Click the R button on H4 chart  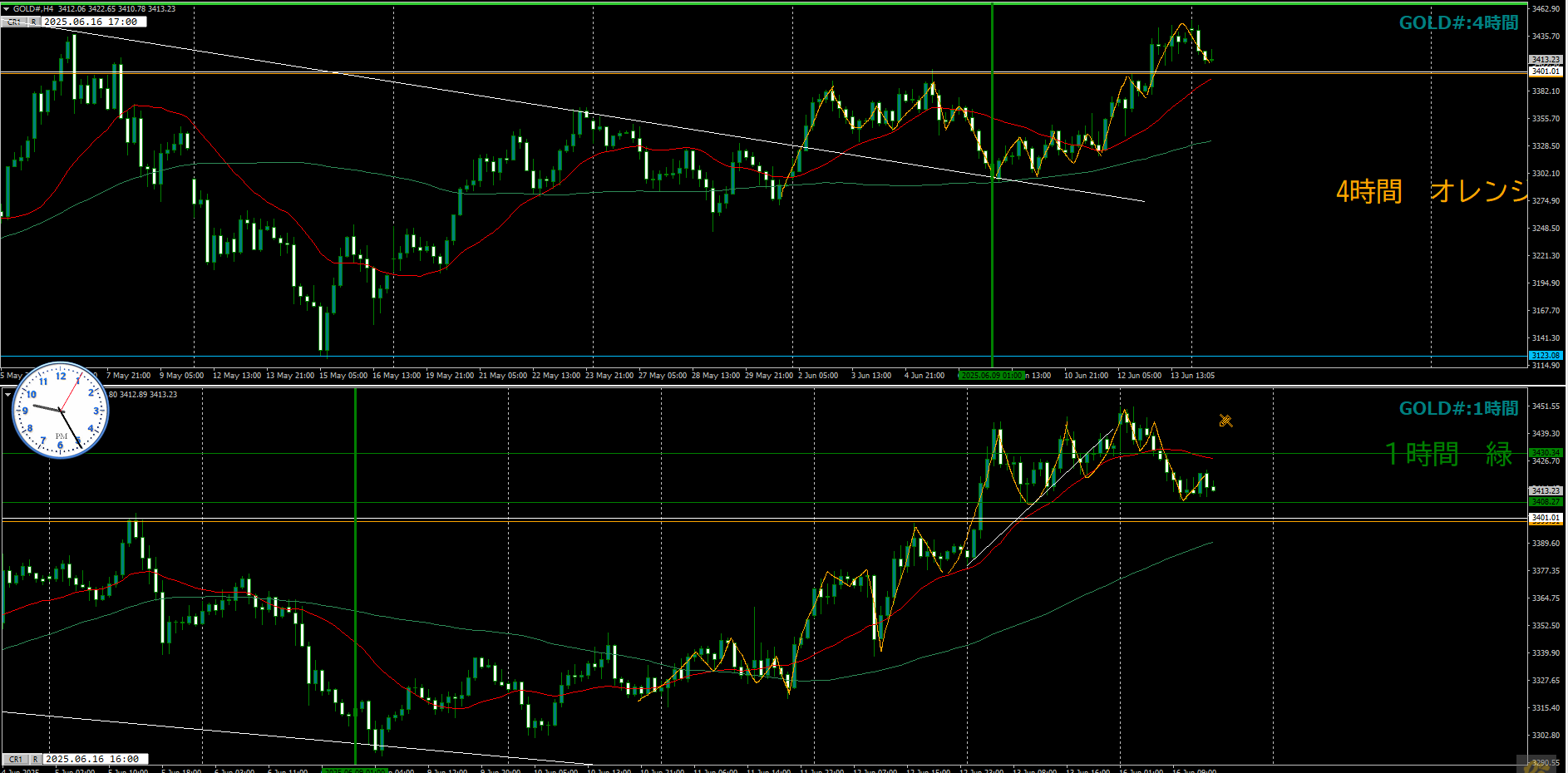34,22
